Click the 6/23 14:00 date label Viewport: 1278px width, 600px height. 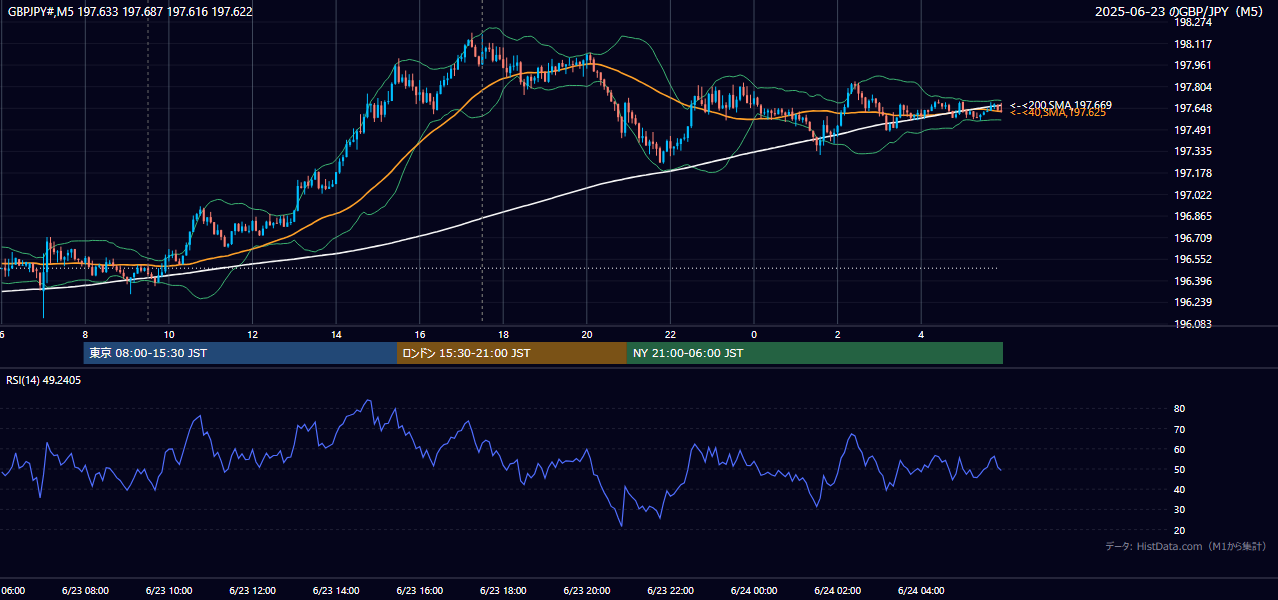click(336, 591)
